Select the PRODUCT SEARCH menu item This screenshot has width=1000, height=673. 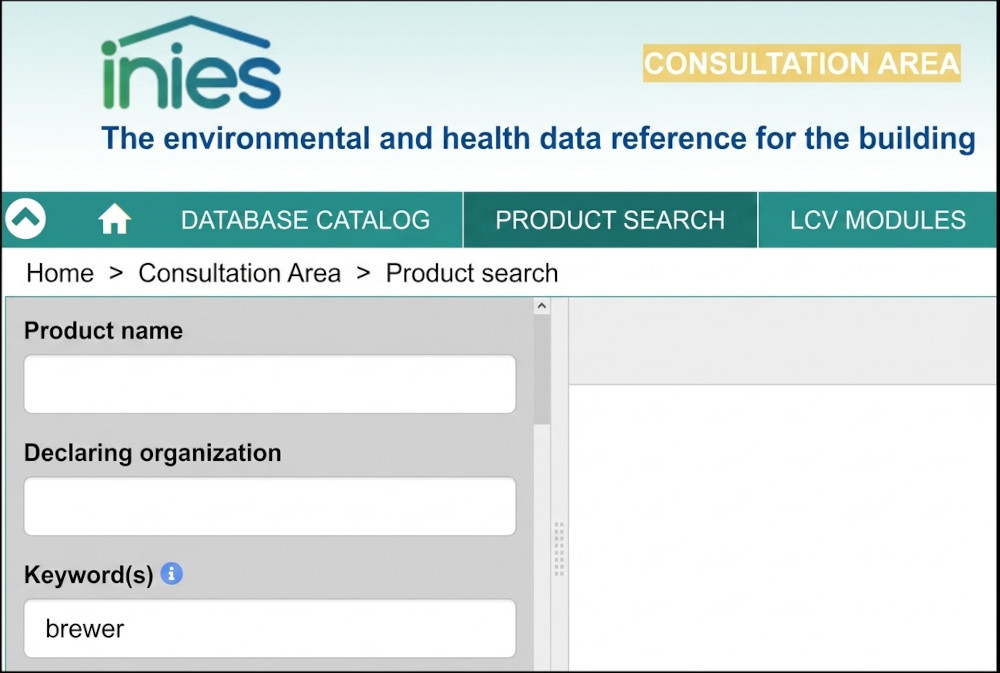610,220
